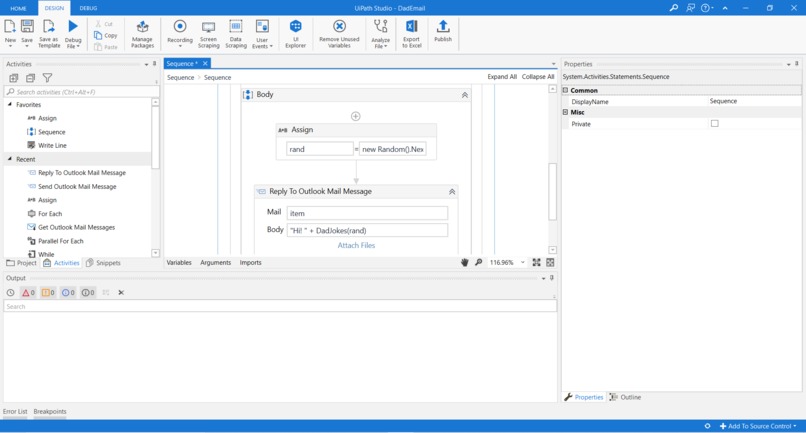Viewport: 806px width, 433px height.
Task: Toggle the Private checkbox
Action: click(715, 123)
